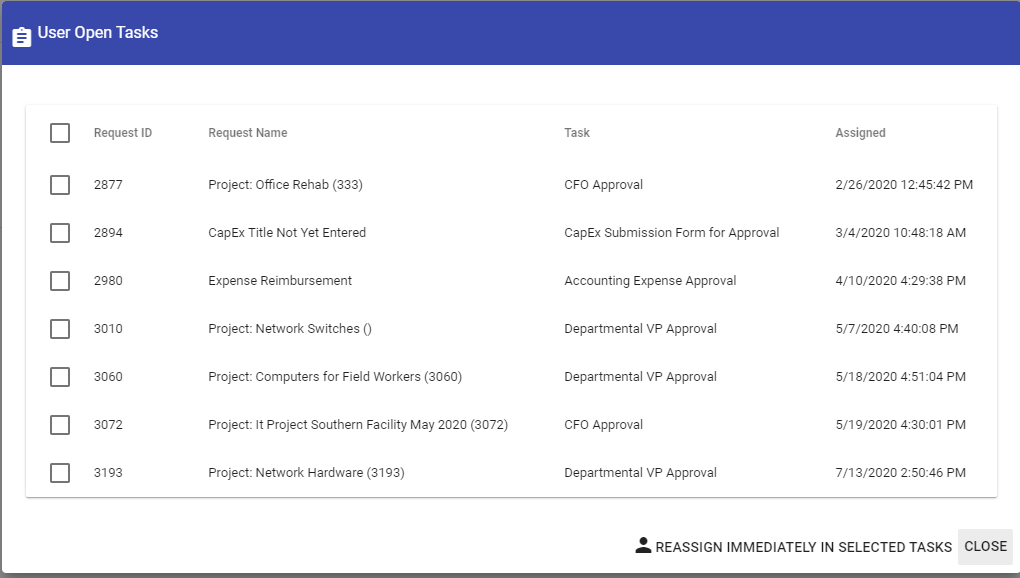This screenshot has width=1020, height=578.
Task: Check the box for request 3072
Action: click(x=60, y=425)
